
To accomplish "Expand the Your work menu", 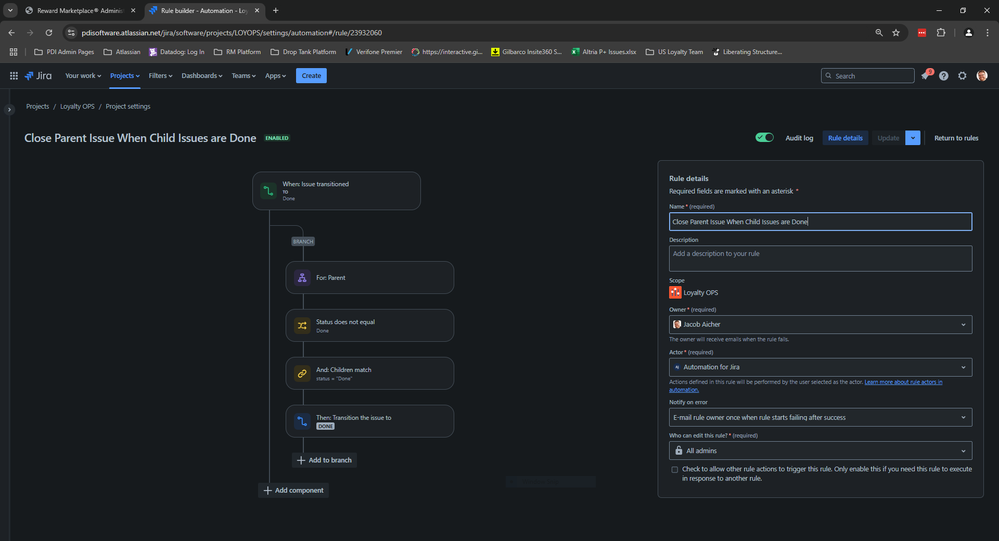I will coord(83,76).
